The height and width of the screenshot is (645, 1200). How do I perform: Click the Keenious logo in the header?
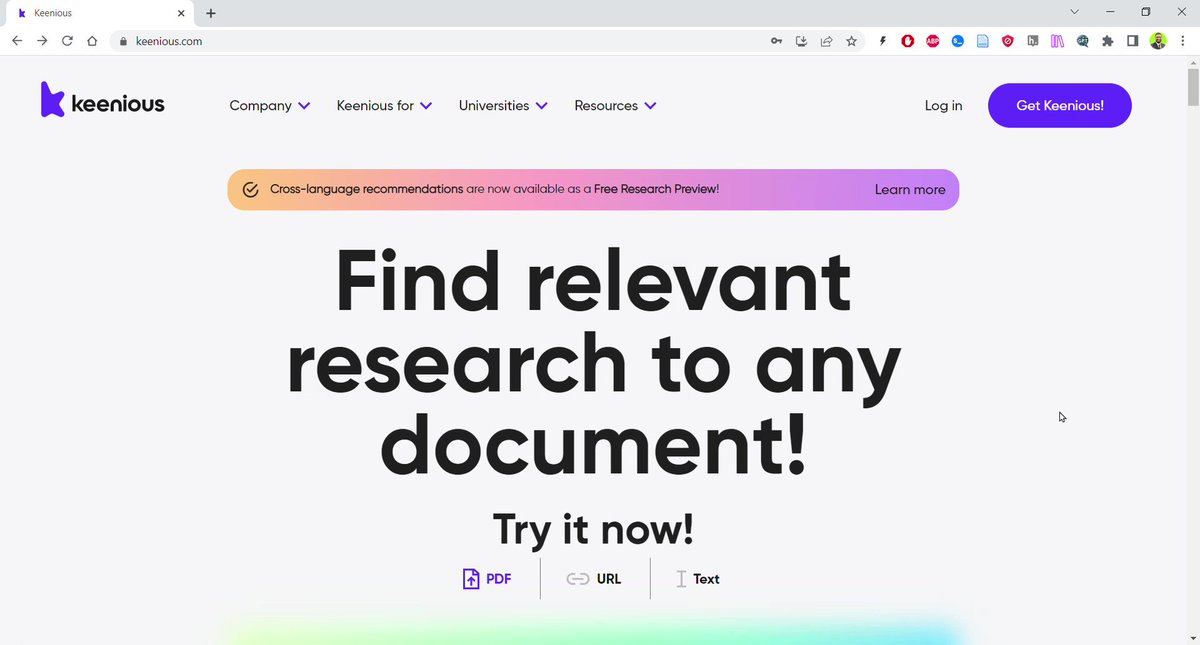[102, 101]
